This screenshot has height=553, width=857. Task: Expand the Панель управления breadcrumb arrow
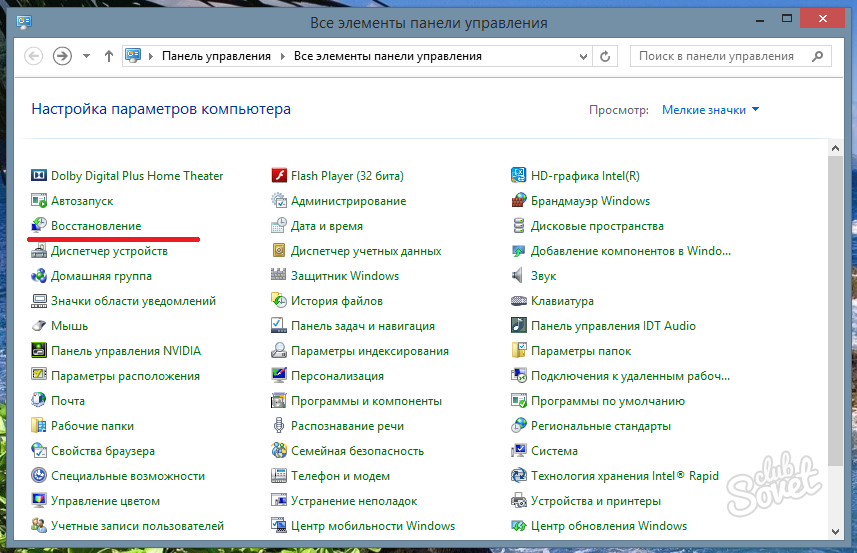click(285, 57)
